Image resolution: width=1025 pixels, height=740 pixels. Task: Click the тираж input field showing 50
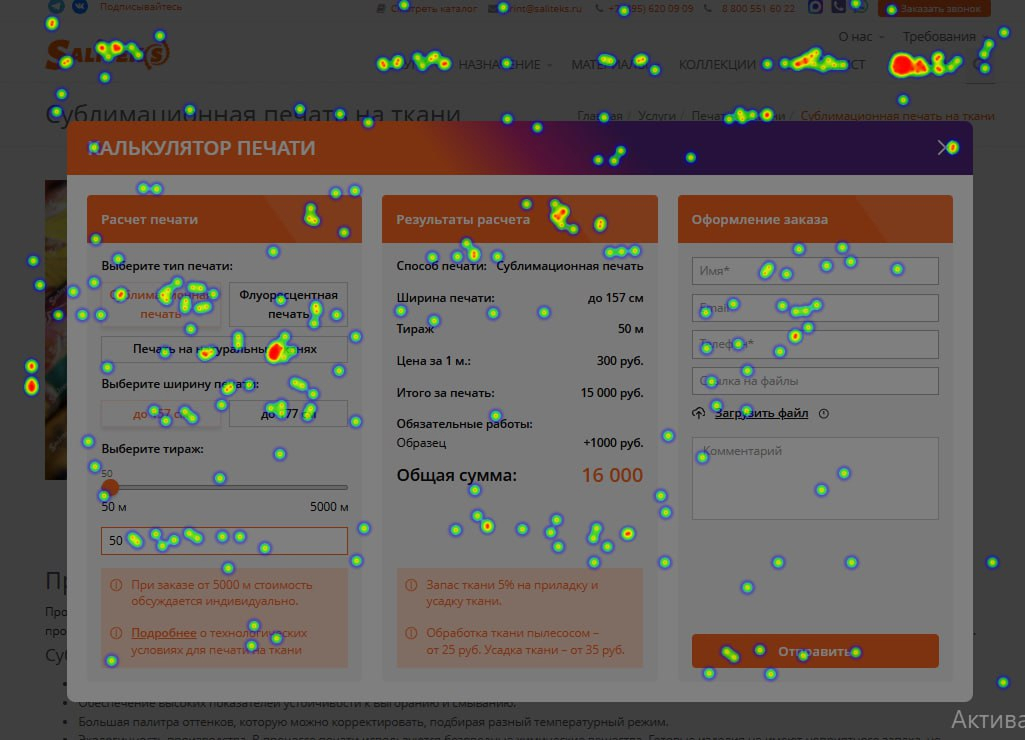[224, 541]
